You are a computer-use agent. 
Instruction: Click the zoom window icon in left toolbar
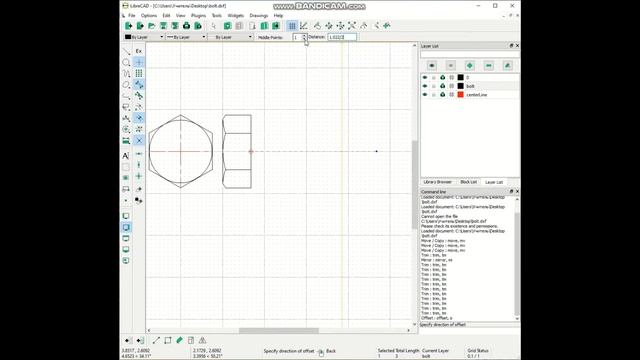[126, 216]
